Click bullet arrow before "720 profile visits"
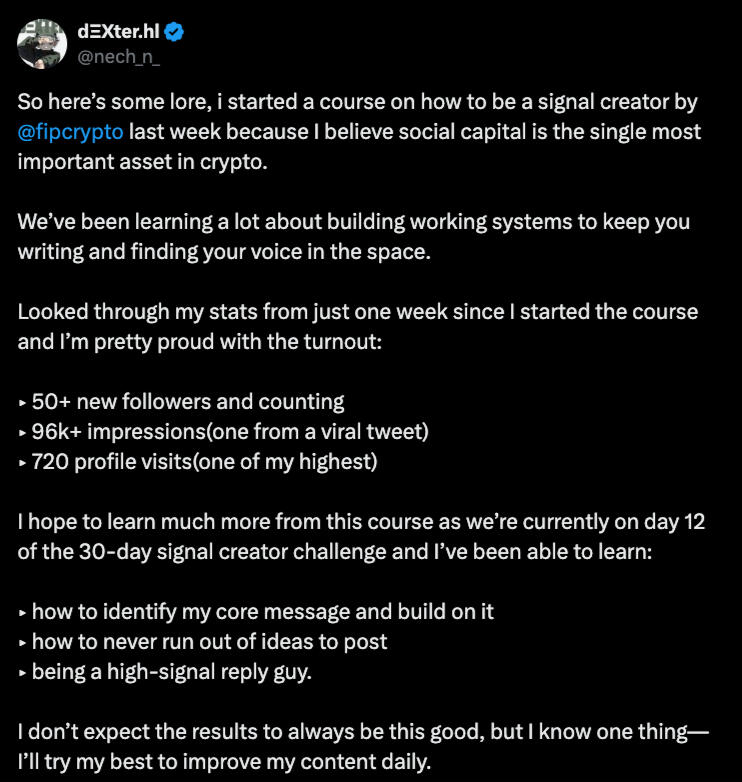Image resolution: width=742 pixels, height=782 pixels. [23, 463]
